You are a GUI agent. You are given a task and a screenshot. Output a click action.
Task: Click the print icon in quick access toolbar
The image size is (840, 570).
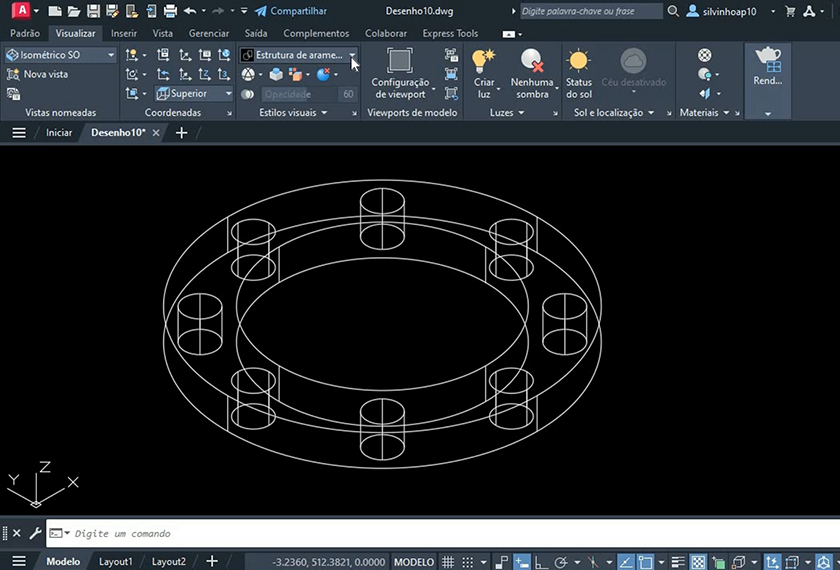point(169,11)
